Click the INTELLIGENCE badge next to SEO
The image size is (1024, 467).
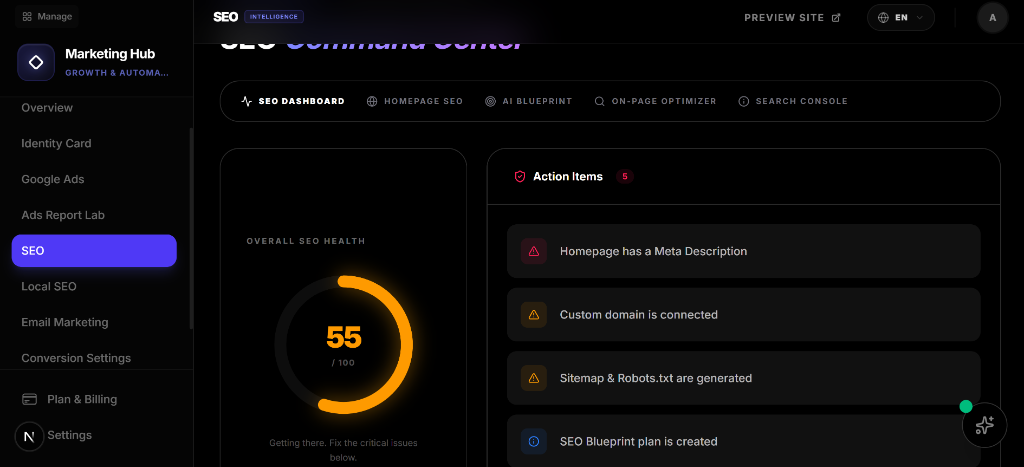(274, 17)
